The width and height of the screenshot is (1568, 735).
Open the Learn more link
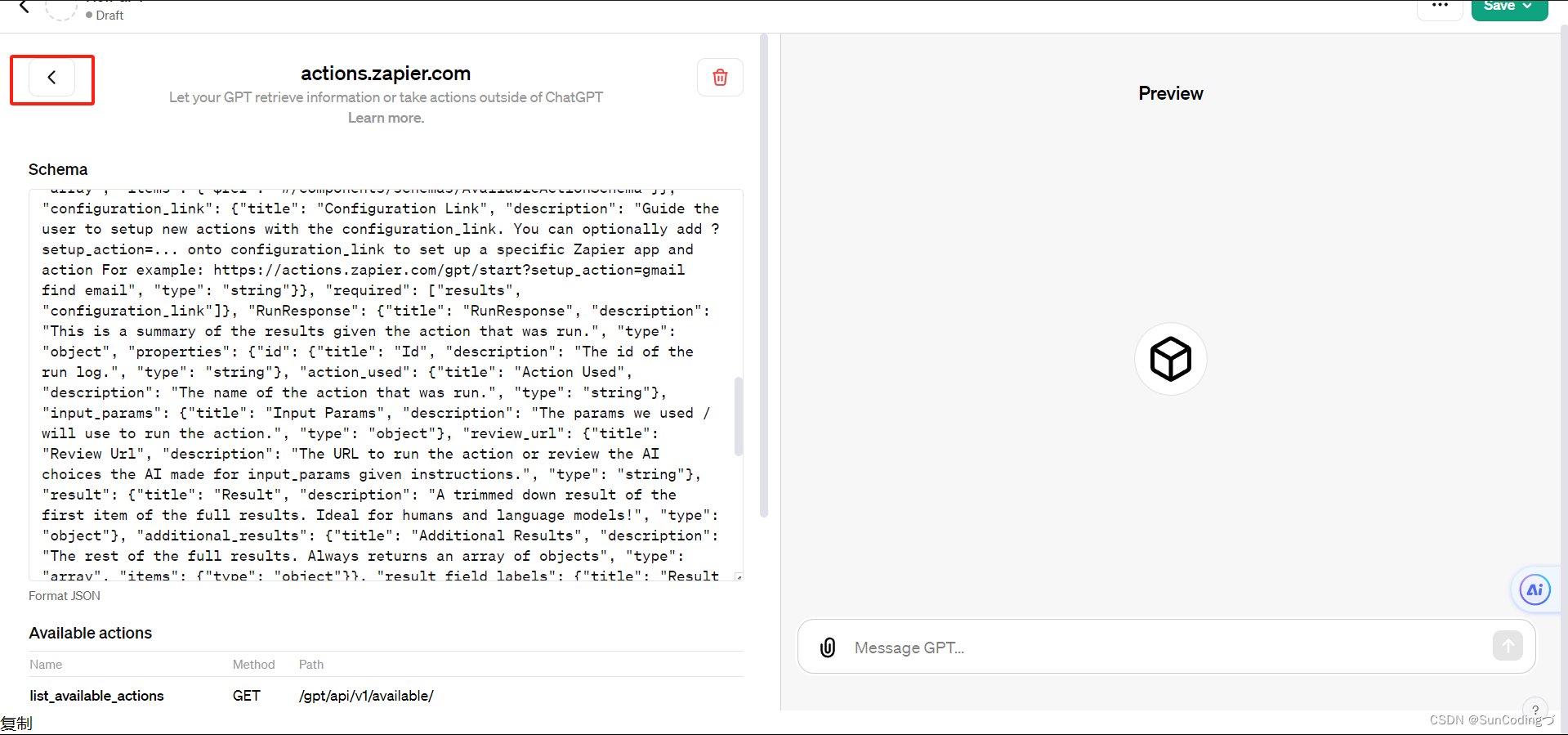[385, 117]
